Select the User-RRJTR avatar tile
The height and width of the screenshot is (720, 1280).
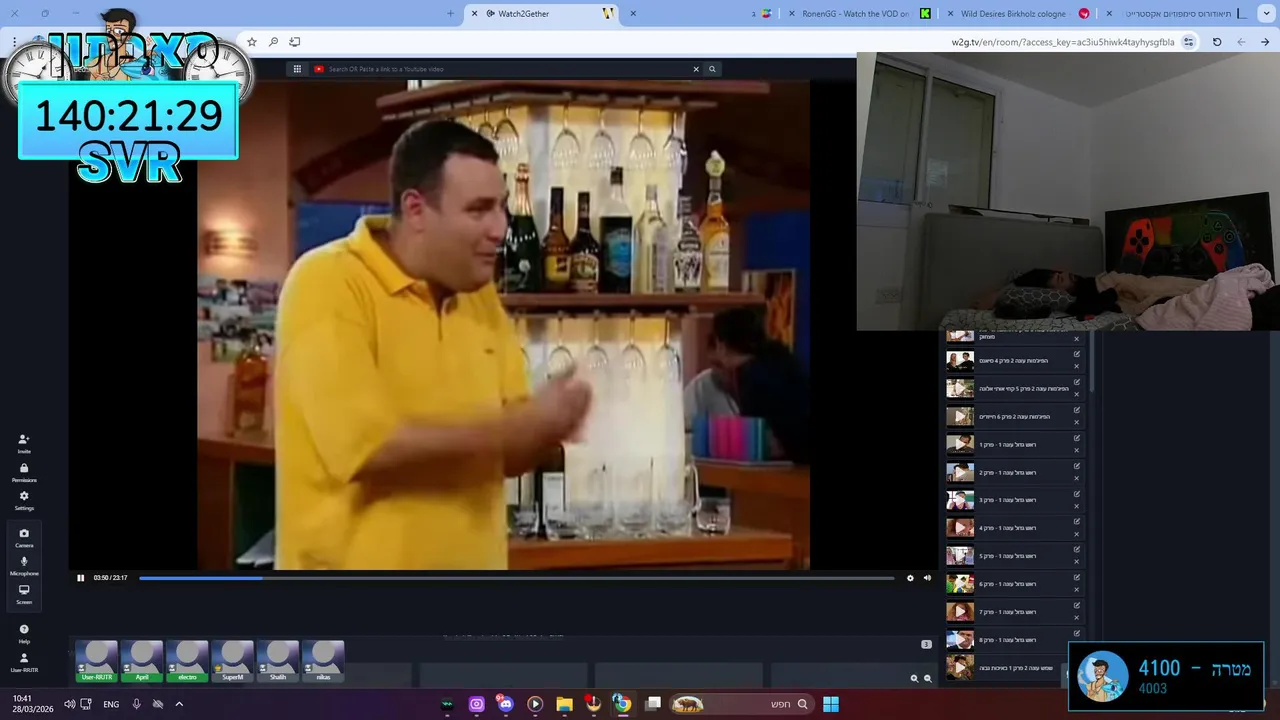[97, 662]
